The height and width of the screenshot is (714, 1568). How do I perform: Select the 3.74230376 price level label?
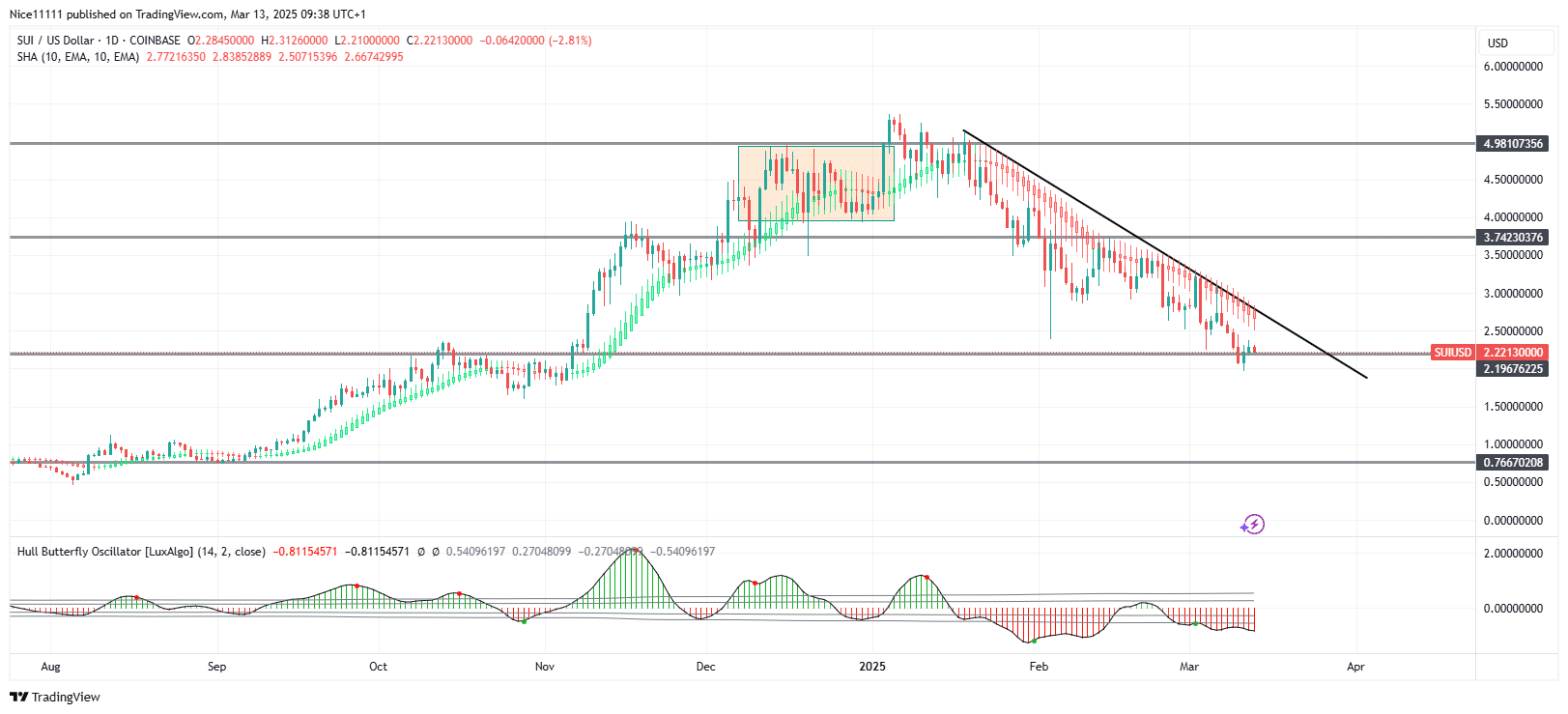[x=1513, y=238]
